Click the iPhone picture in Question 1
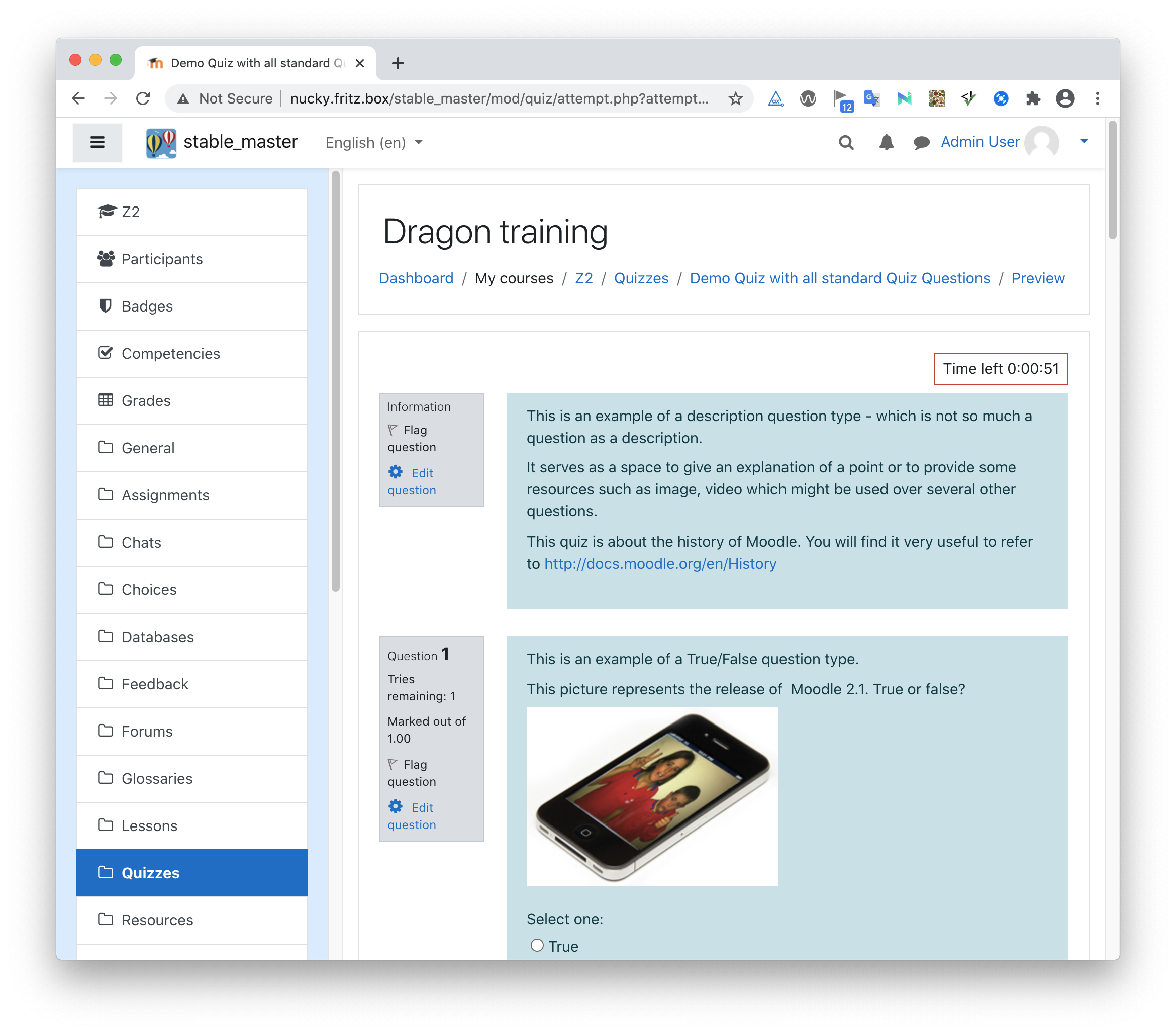1176x1034 pixels. 652,796
